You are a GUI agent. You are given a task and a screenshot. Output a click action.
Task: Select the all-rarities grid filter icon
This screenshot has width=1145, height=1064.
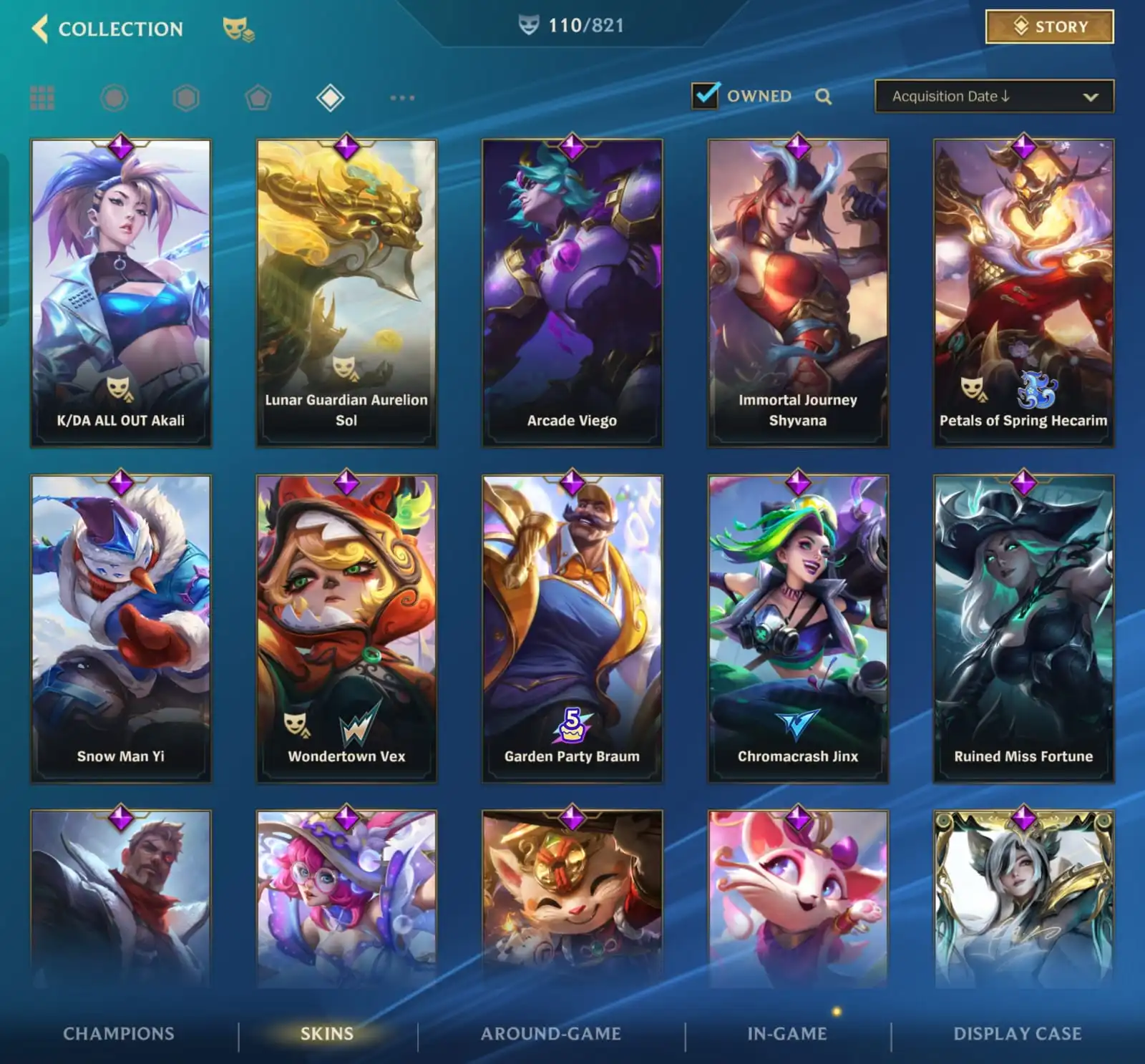(42, 97)
